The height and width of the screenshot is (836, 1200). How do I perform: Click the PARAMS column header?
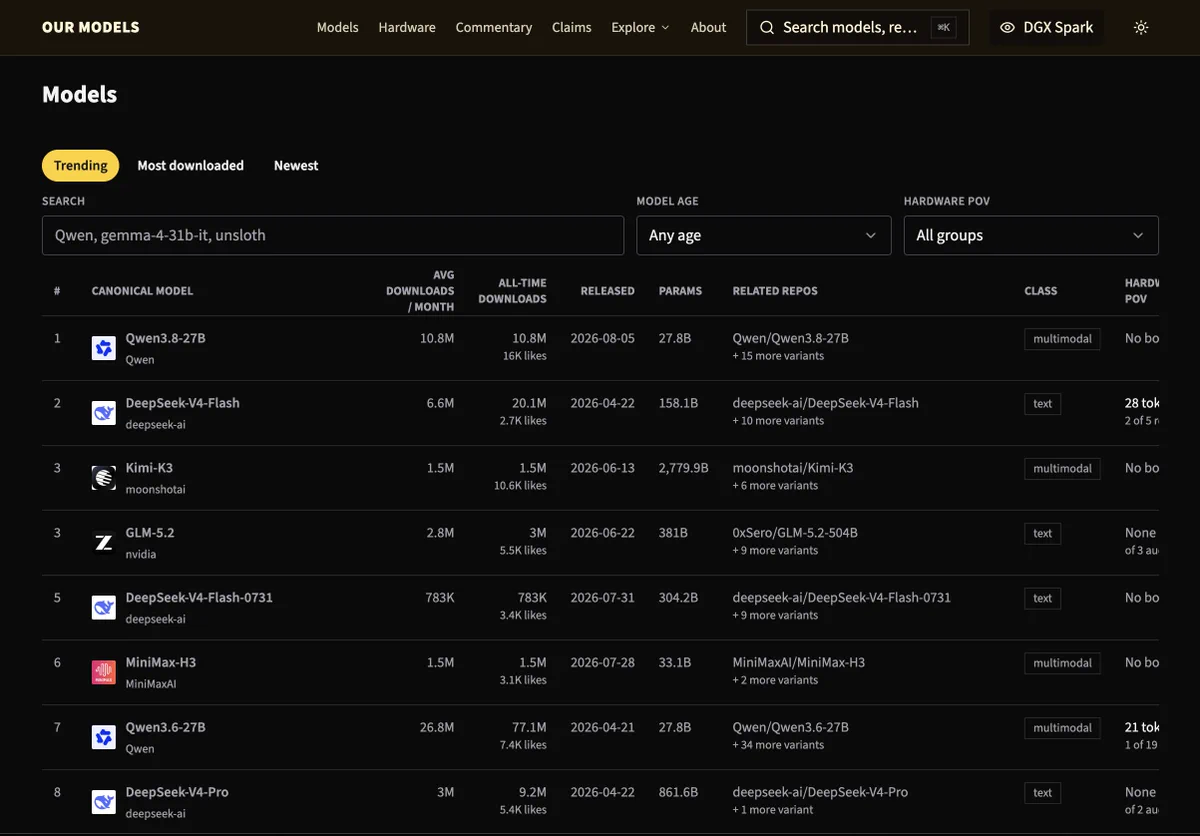pos(680,291)
